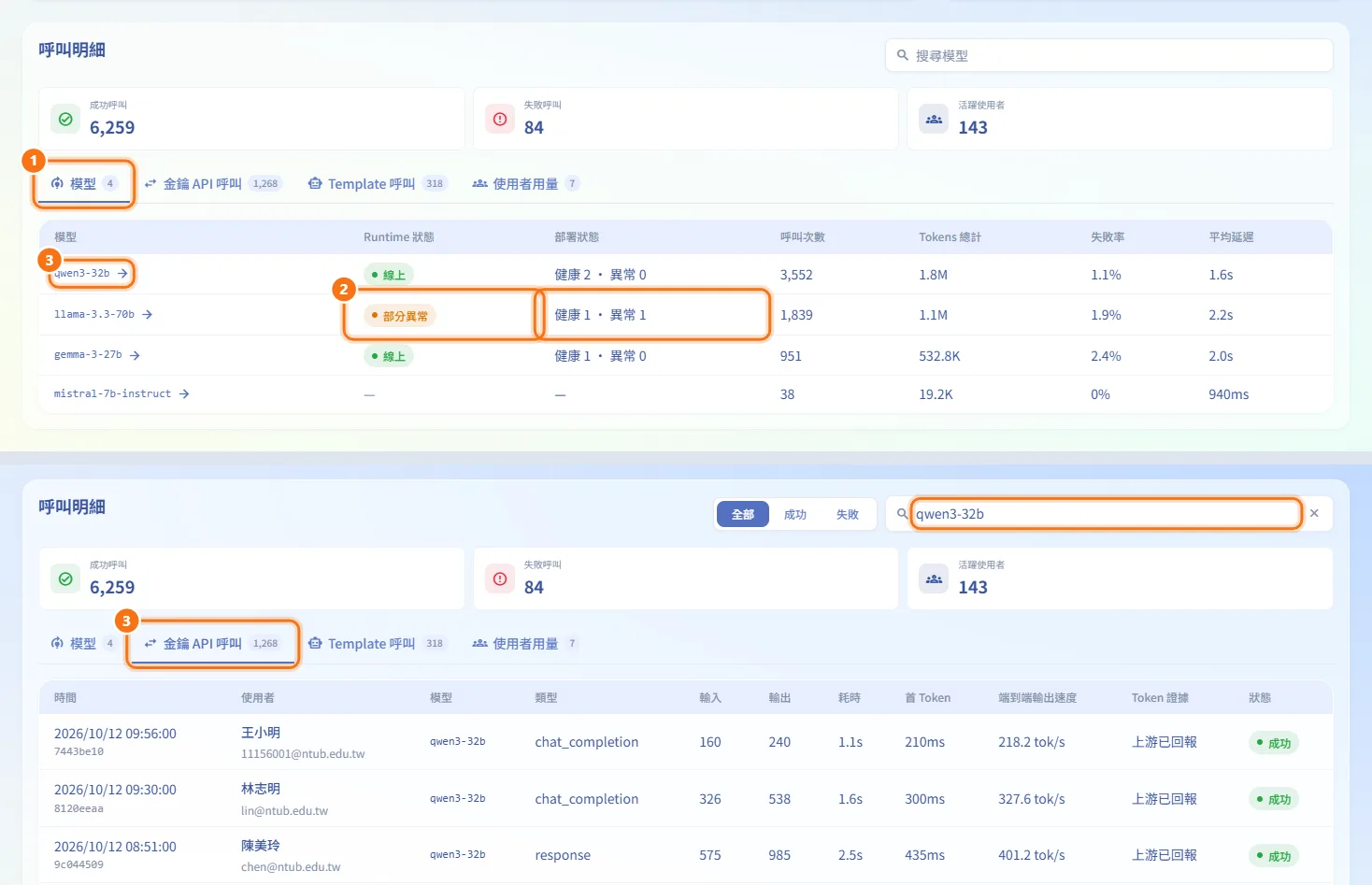Click the email lin@ntub.edu.tw
The image size is (1372, 885).
pos(284,811)
